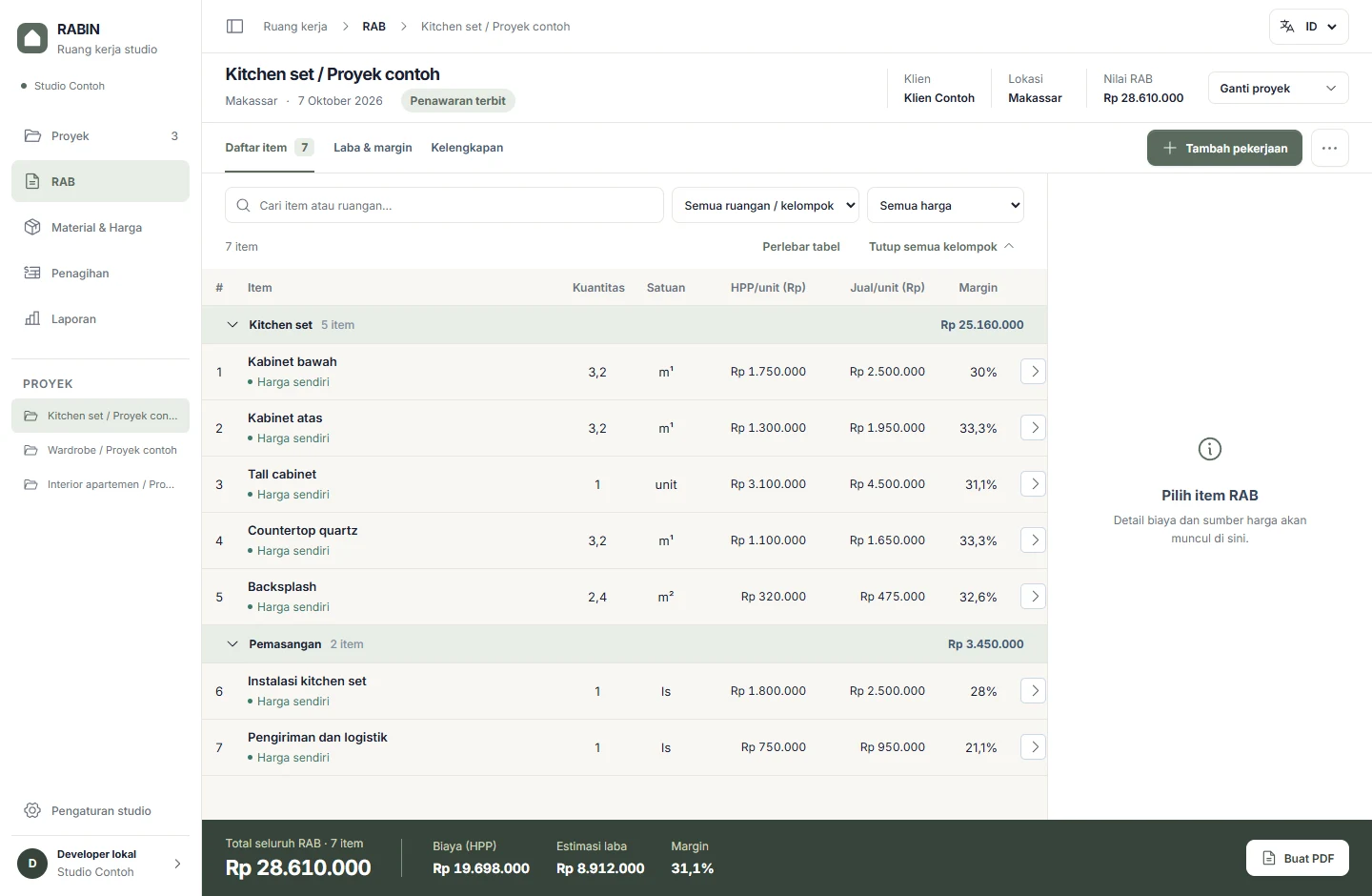Open Interior apartemen project in sidebar
Viewport: 1372px width, 896px height.
[x=100, y=484]
